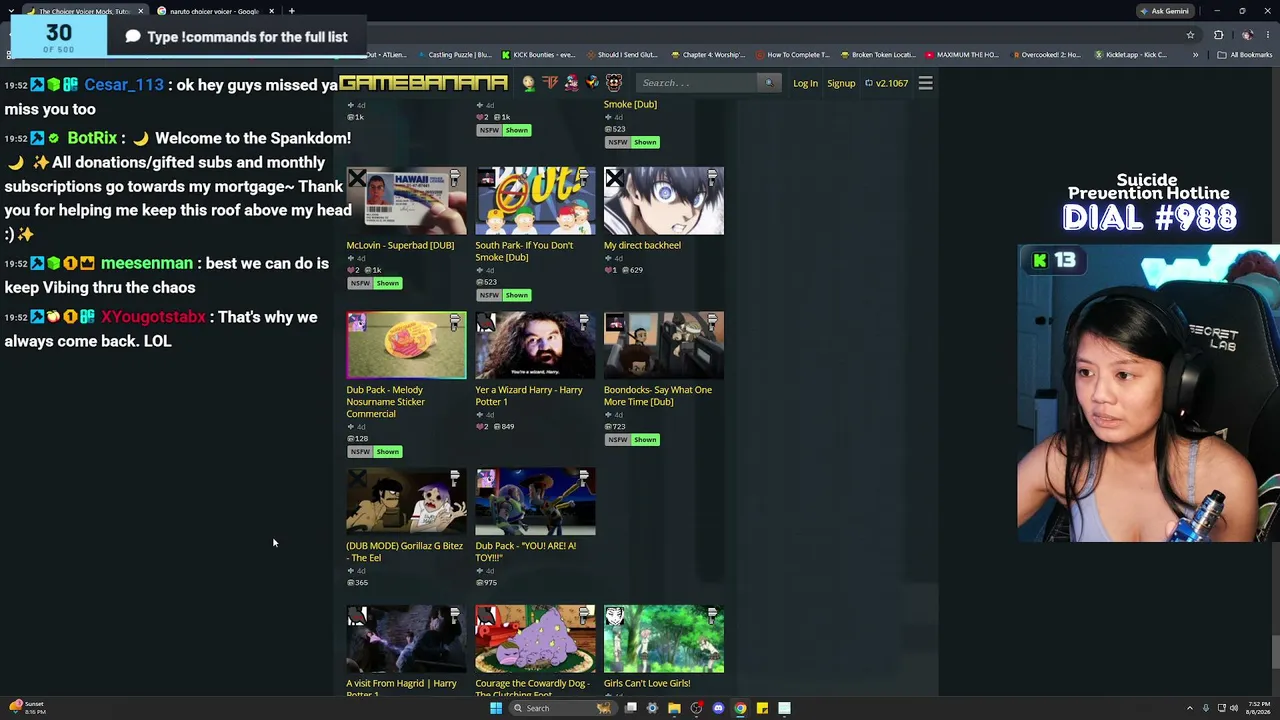Open the Girls Can't Love Girls thumbnail
The width and height of the screenshot is (1280, 720).
click(664, 639)
